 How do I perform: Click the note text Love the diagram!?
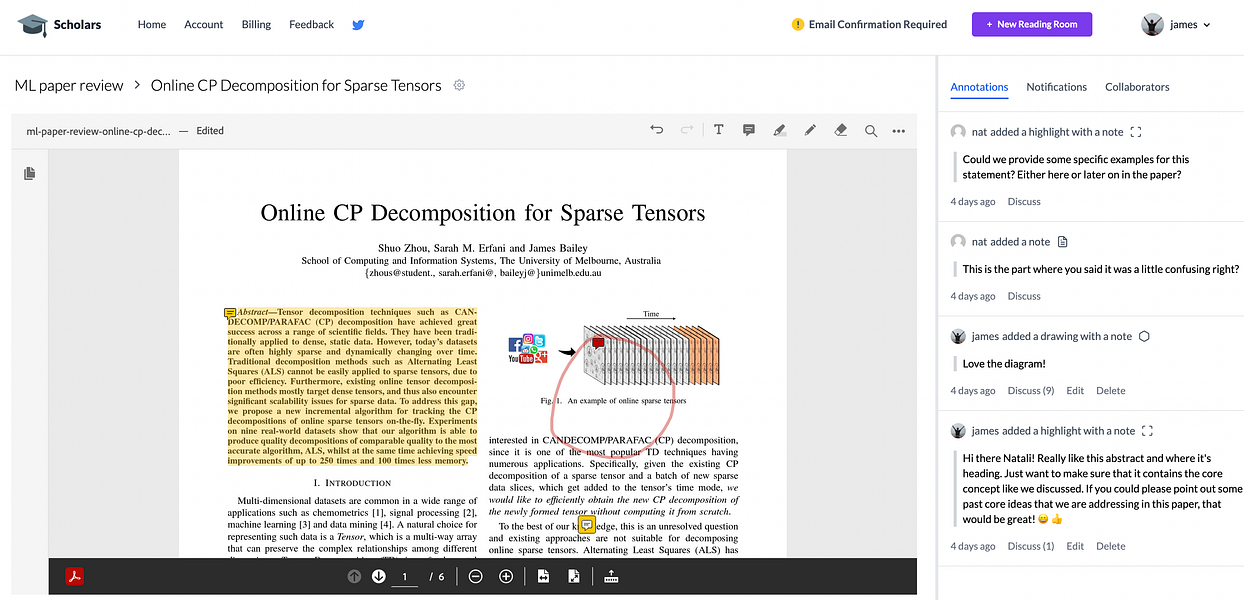tap(1004, 364)
